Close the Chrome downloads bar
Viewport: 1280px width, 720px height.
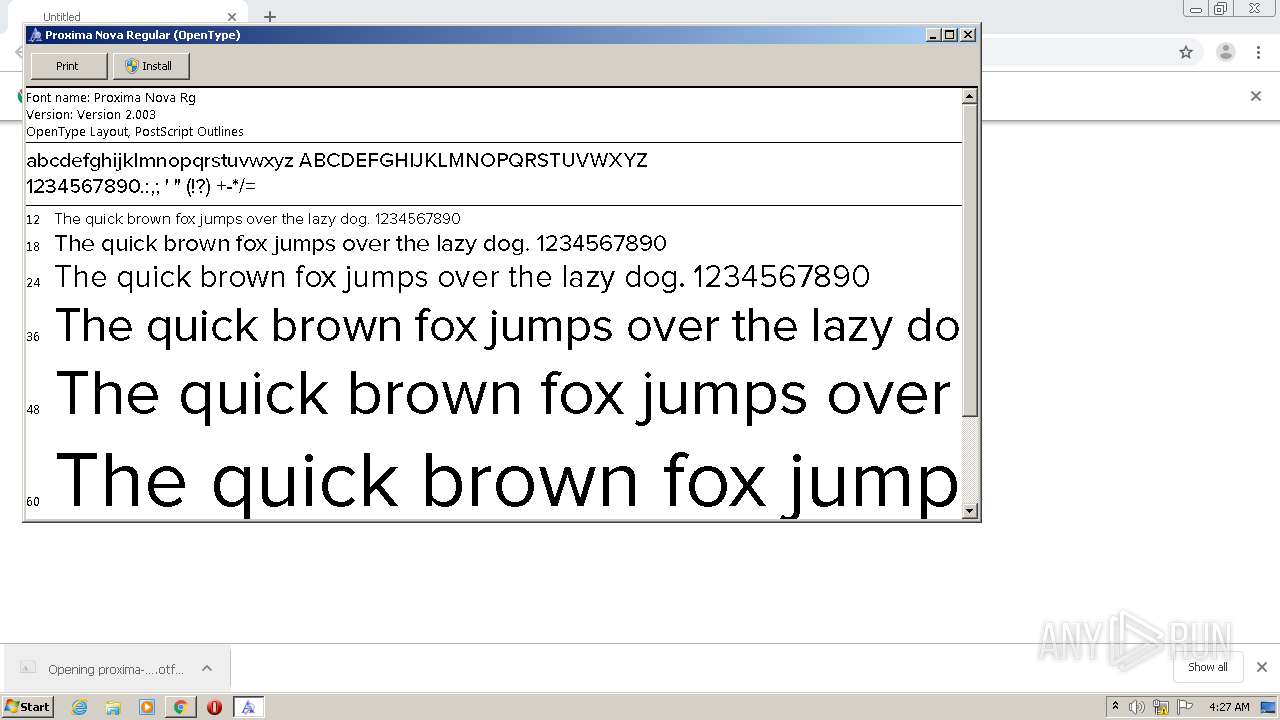point(1262,667)
